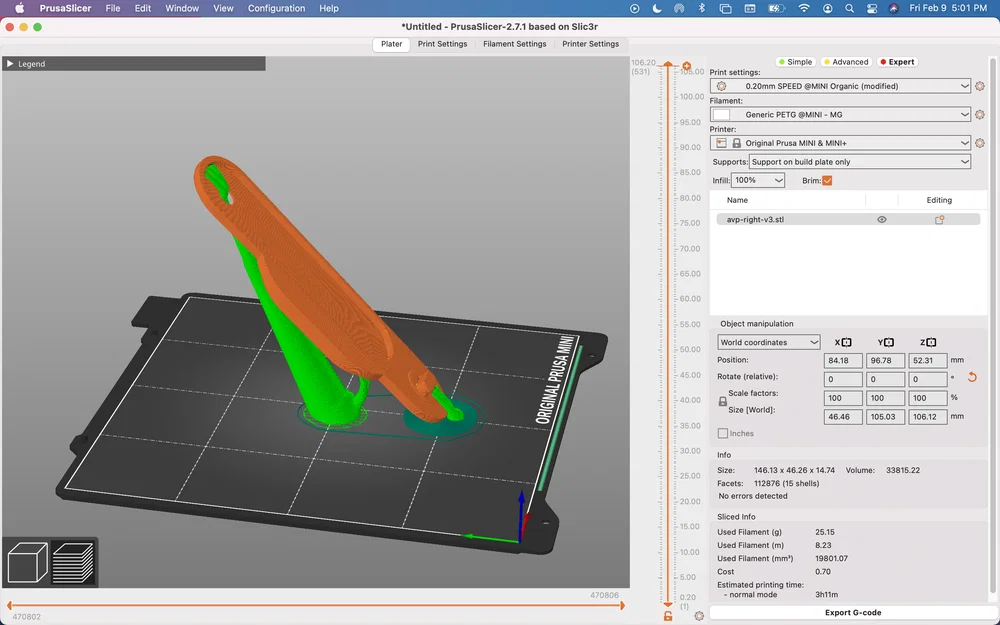This screenshot has width=1000, height=625.
Task: Click the vertical layer slider top handle
Action: [x=668, y=64]
